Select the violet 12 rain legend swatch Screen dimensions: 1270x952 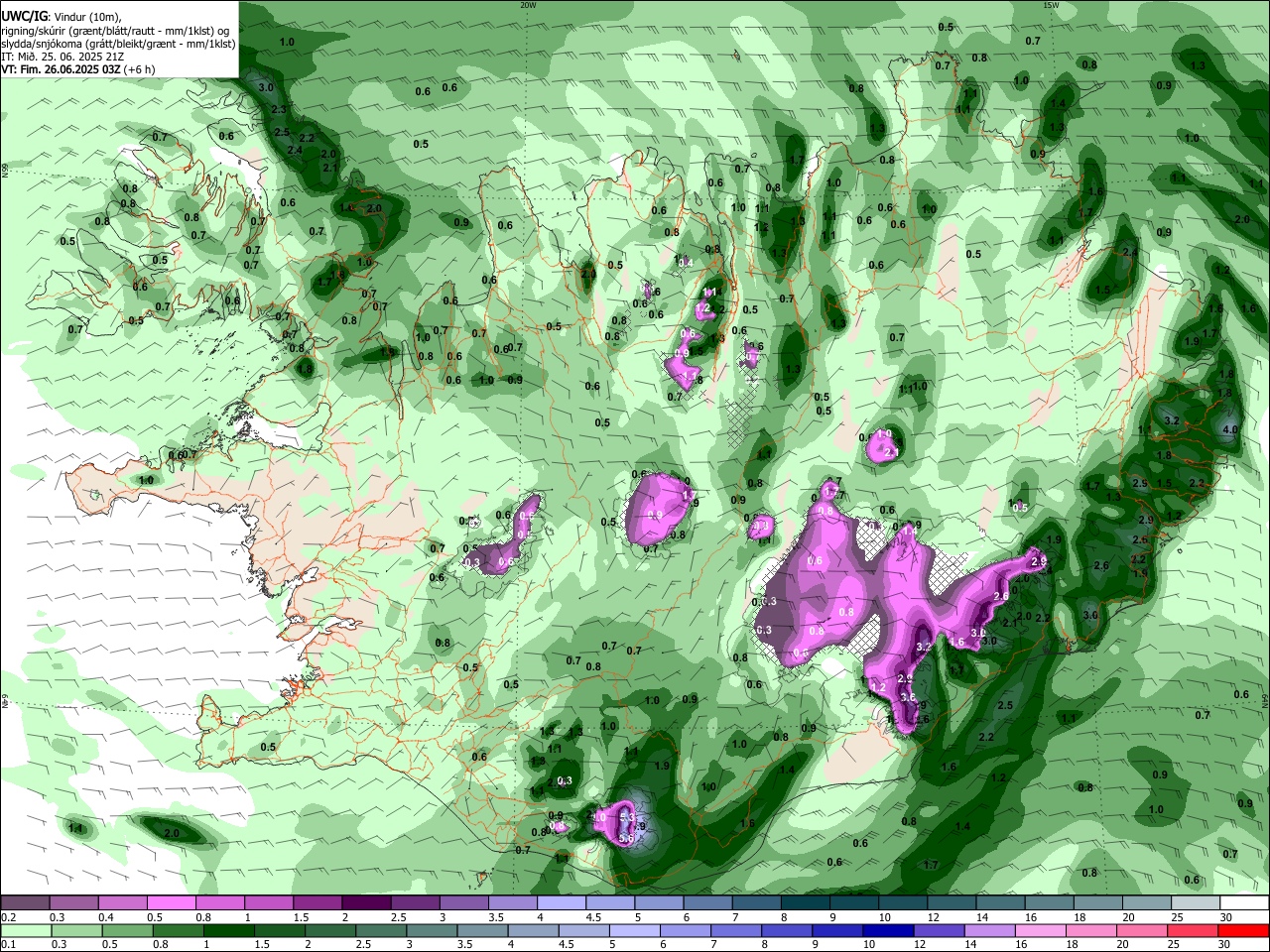coord(939,931)
